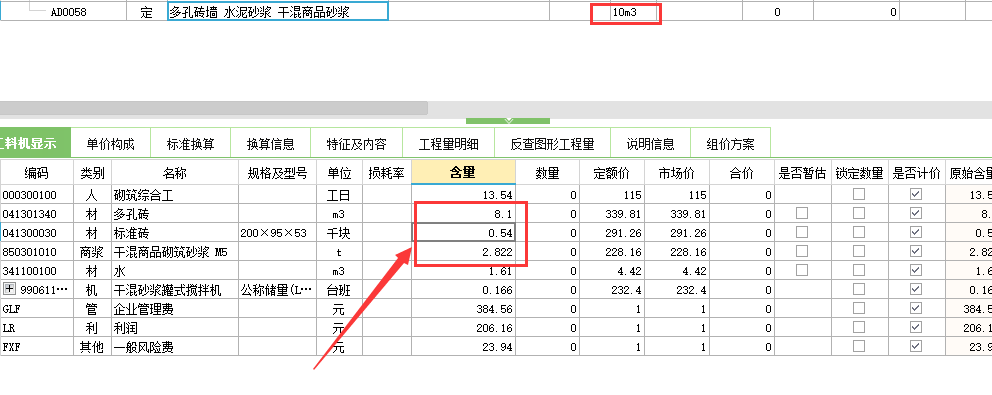Click the quota name field 多孔砖墙 水泥砂浆 干混商品砂浆

pyautogui.click(x=278, y=11)
